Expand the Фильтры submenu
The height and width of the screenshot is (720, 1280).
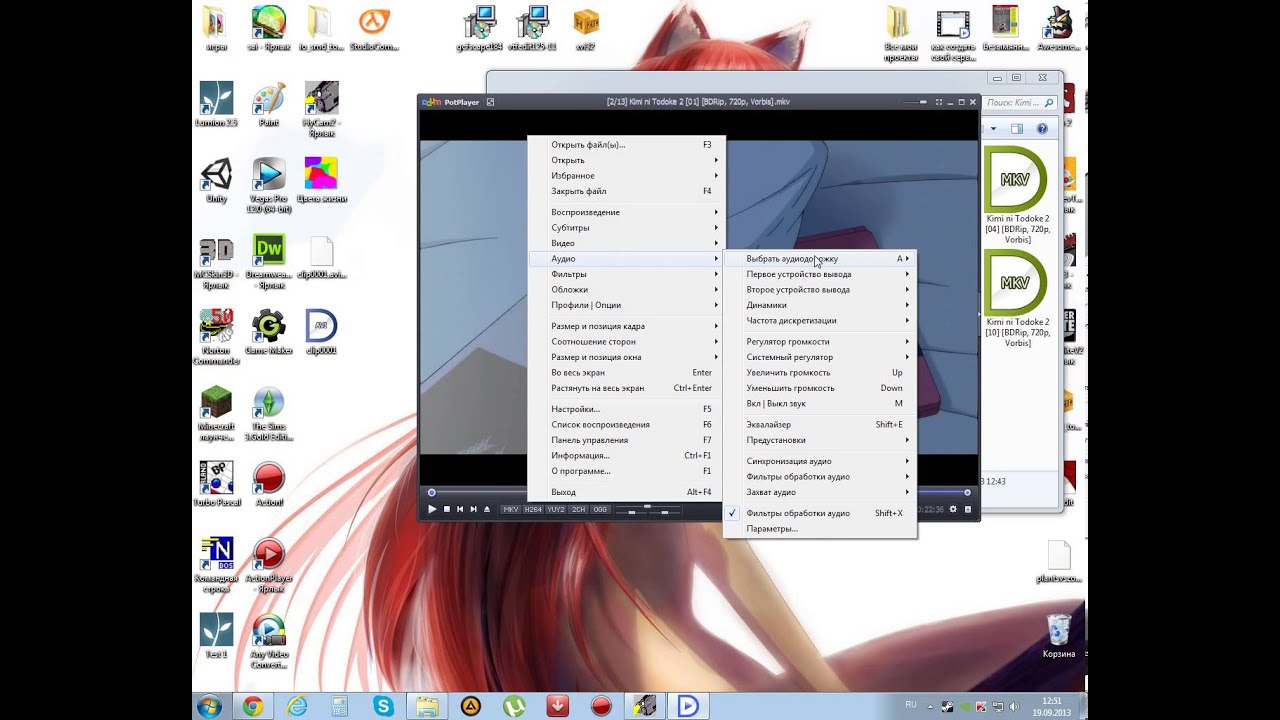(x=626, y=274)
